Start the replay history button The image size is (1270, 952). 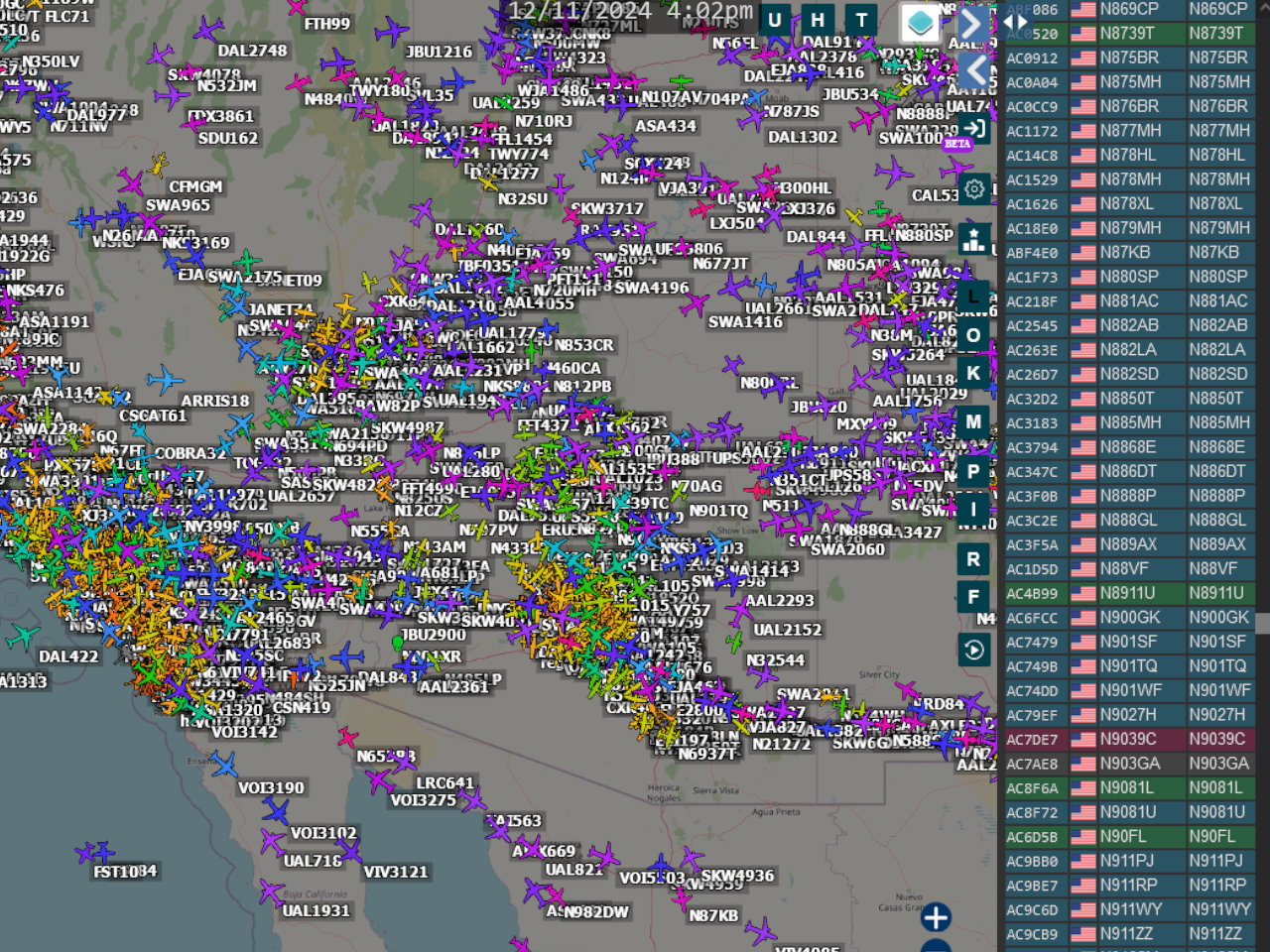click(974, 650)
